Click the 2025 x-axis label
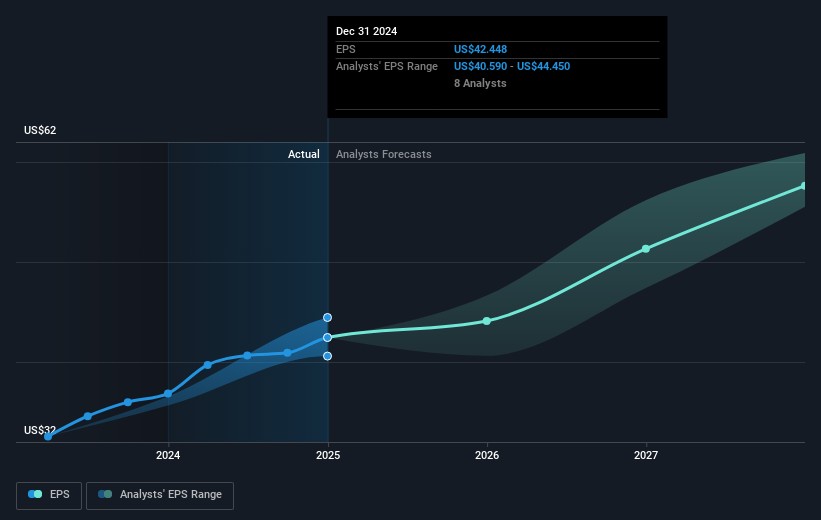This screenshot has height=520, width=821. coord(328,455)
